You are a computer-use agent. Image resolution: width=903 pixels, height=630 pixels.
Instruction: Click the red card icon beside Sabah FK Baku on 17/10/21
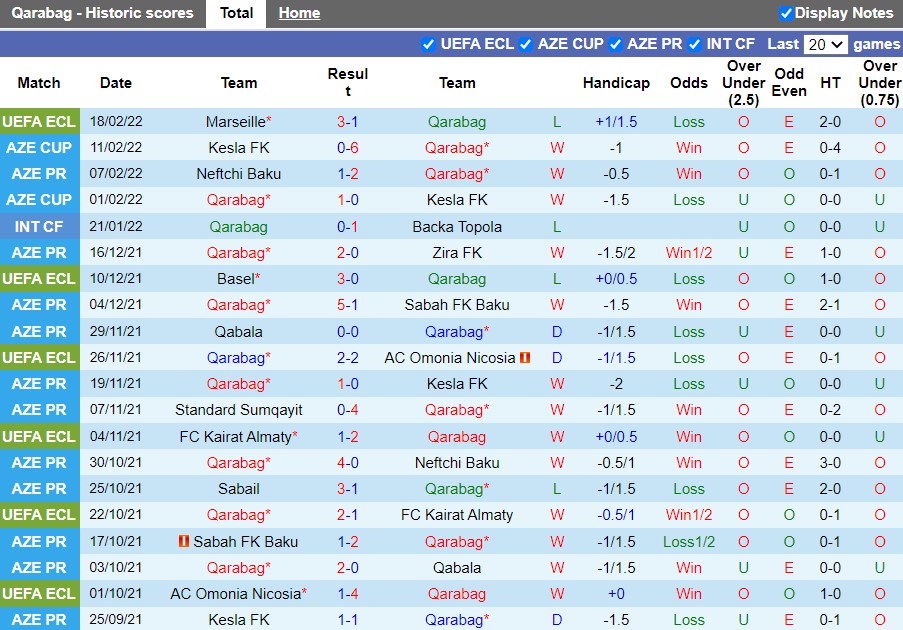pyautogui.click(x=184, y=541)
